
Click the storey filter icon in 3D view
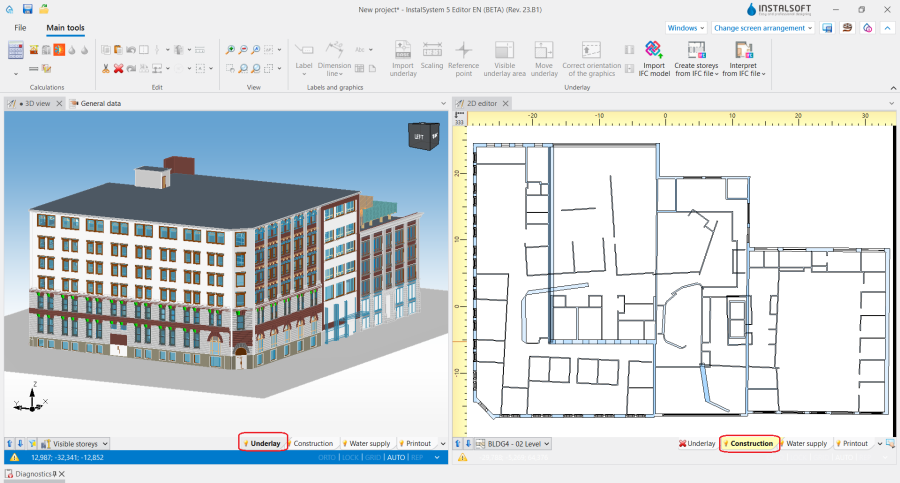32,443
